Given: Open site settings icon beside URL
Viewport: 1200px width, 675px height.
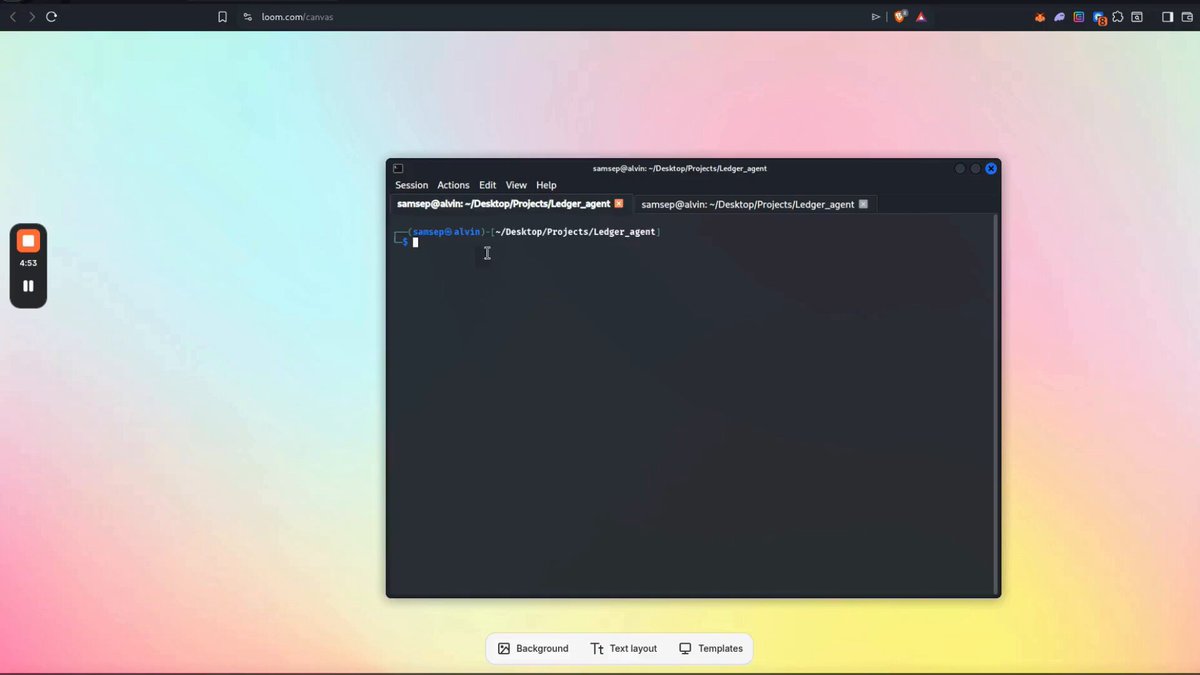Looking at the screenshot, I should (x=248, y=17).
